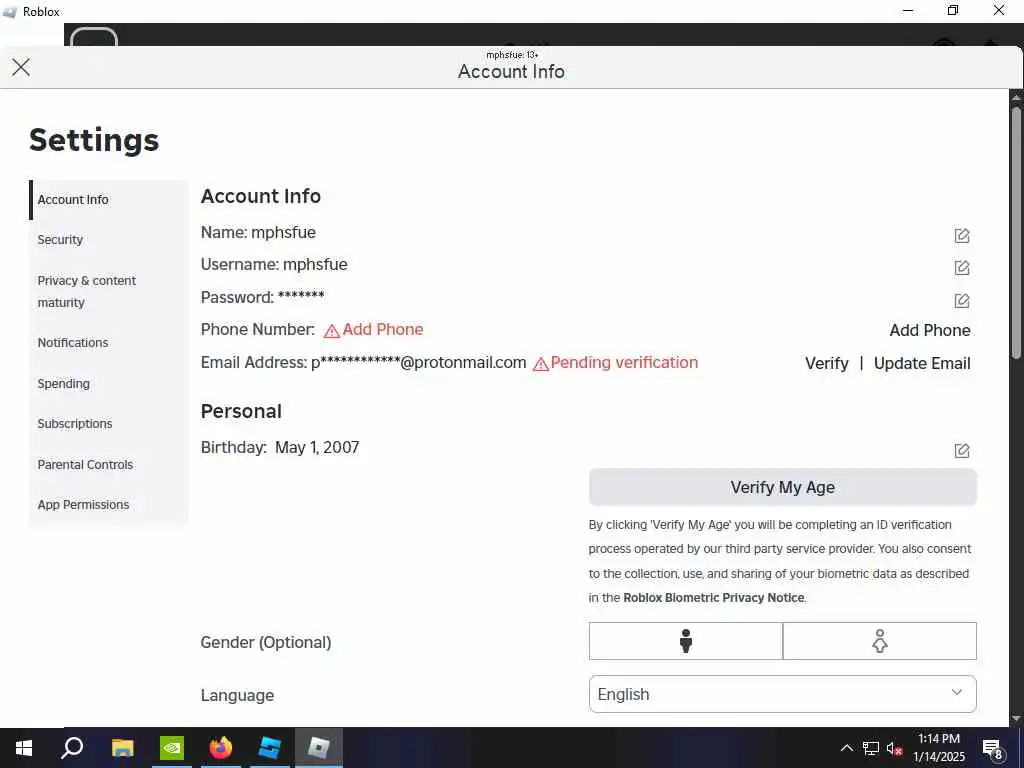Click the Birthday text May 1, 2007
Viewport: 1024px width, 768px height.
pyautogui.click(x=317, y=447)
